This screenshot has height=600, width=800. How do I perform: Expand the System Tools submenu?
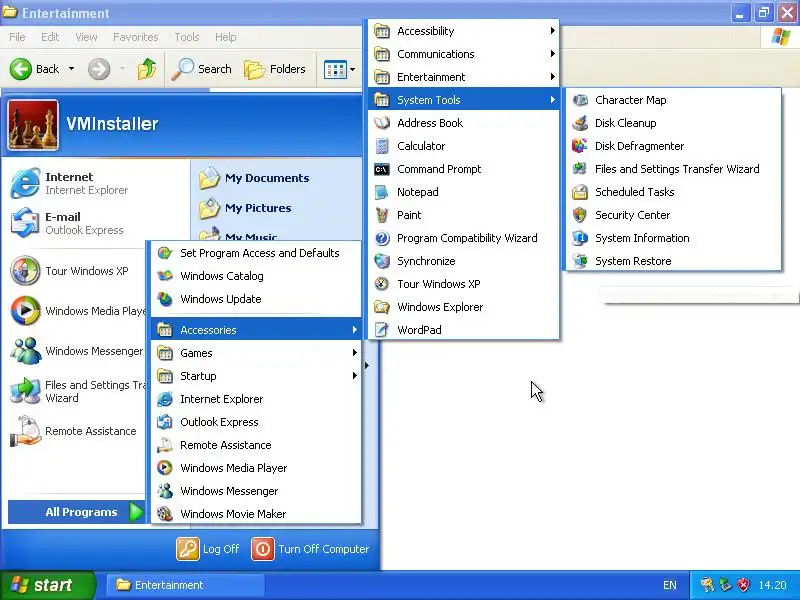463,100
